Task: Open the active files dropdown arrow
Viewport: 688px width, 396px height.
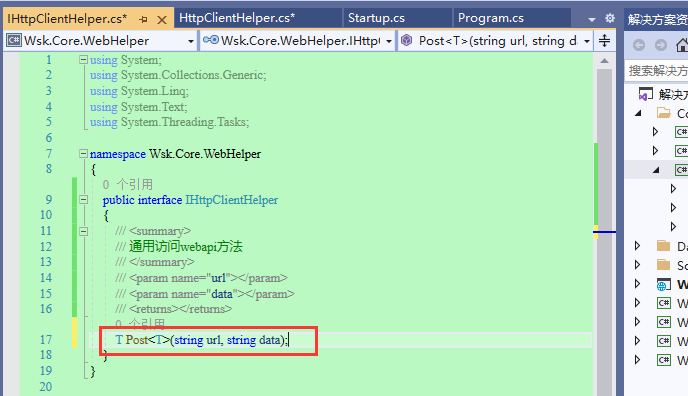Action: click(592, 19)
